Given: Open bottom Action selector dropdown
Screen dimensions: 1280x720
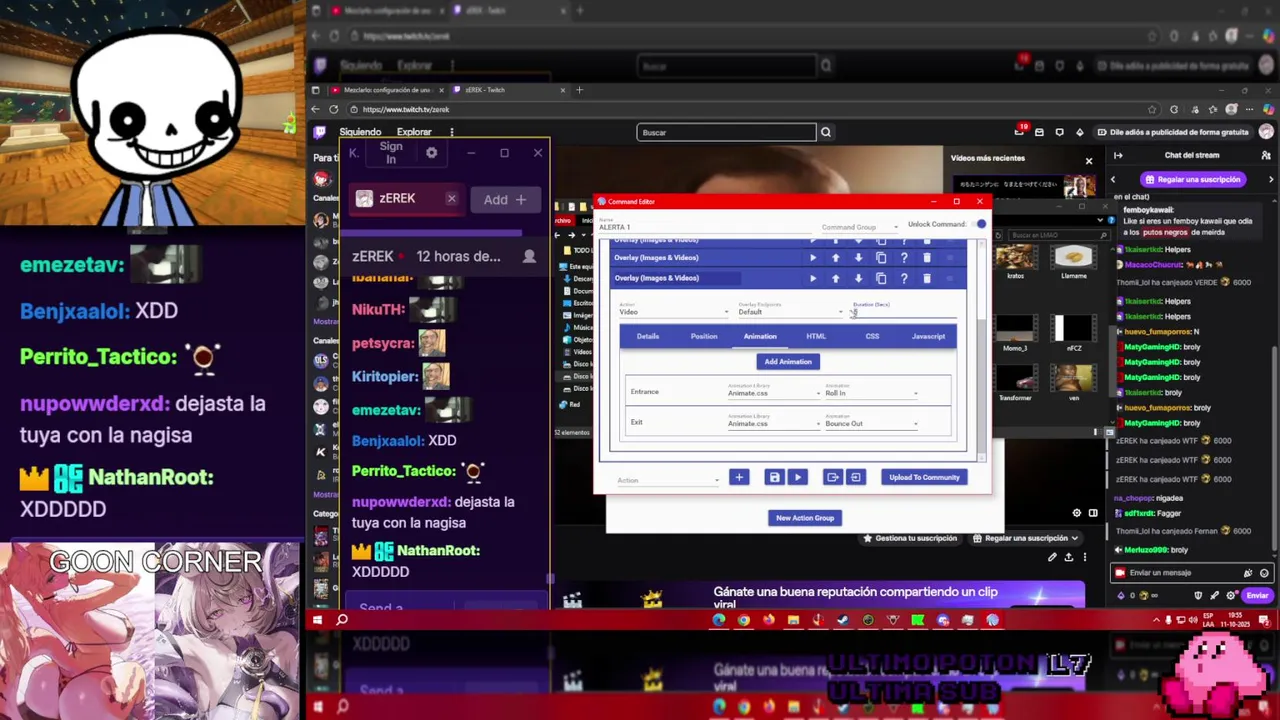Looking at the screenshot, I should tap(667, 480).
